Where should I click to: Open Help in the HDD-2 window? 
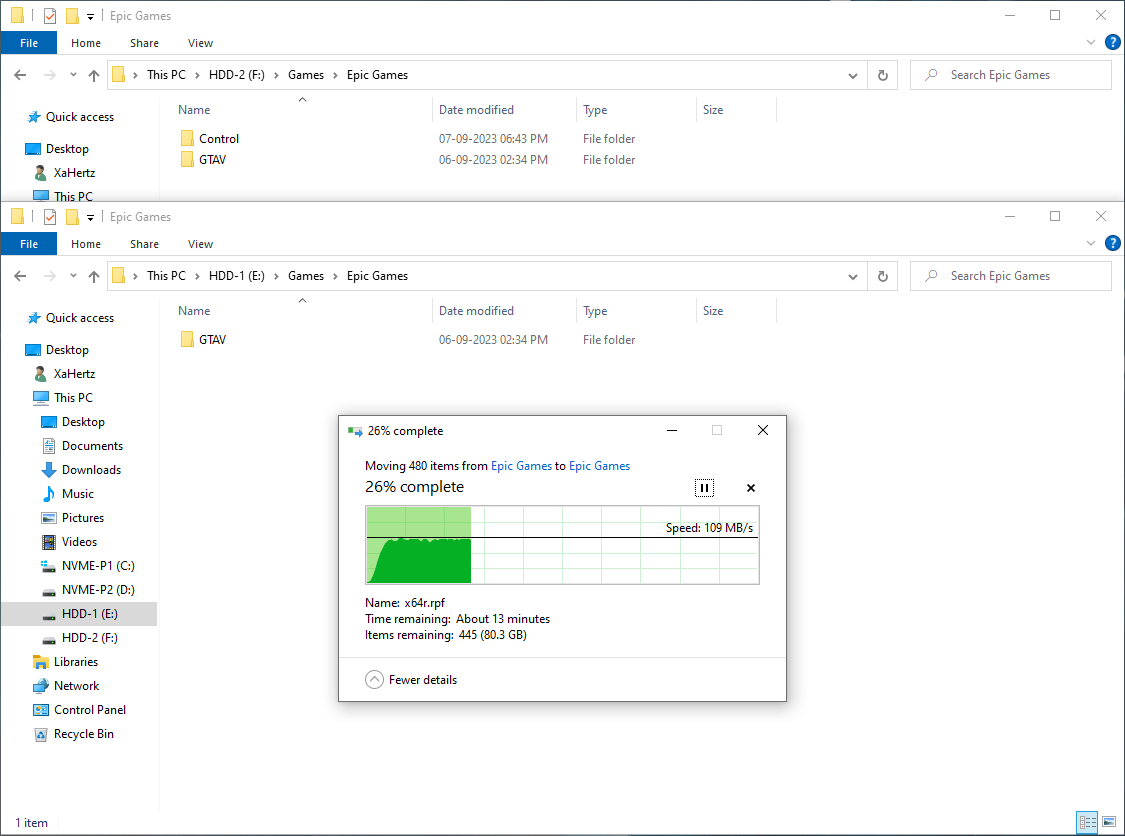click(x=1113, y=42)
